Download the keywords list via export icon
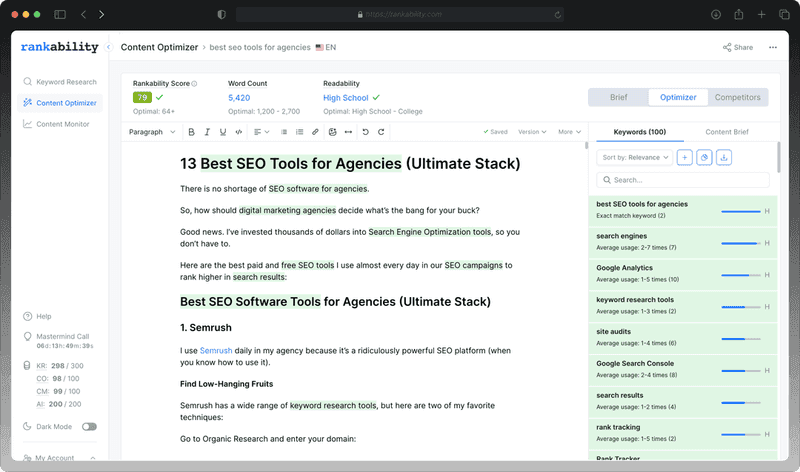Image resolution: width=800 pixels, height=472 pixels. click(724, 157)
